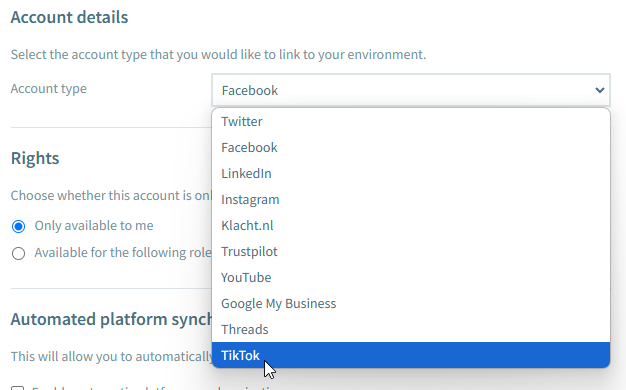Pick Trustpilot from the list
Image resolution: width=626 pixels, height=390 pixels.
click(x=411, y=251)
